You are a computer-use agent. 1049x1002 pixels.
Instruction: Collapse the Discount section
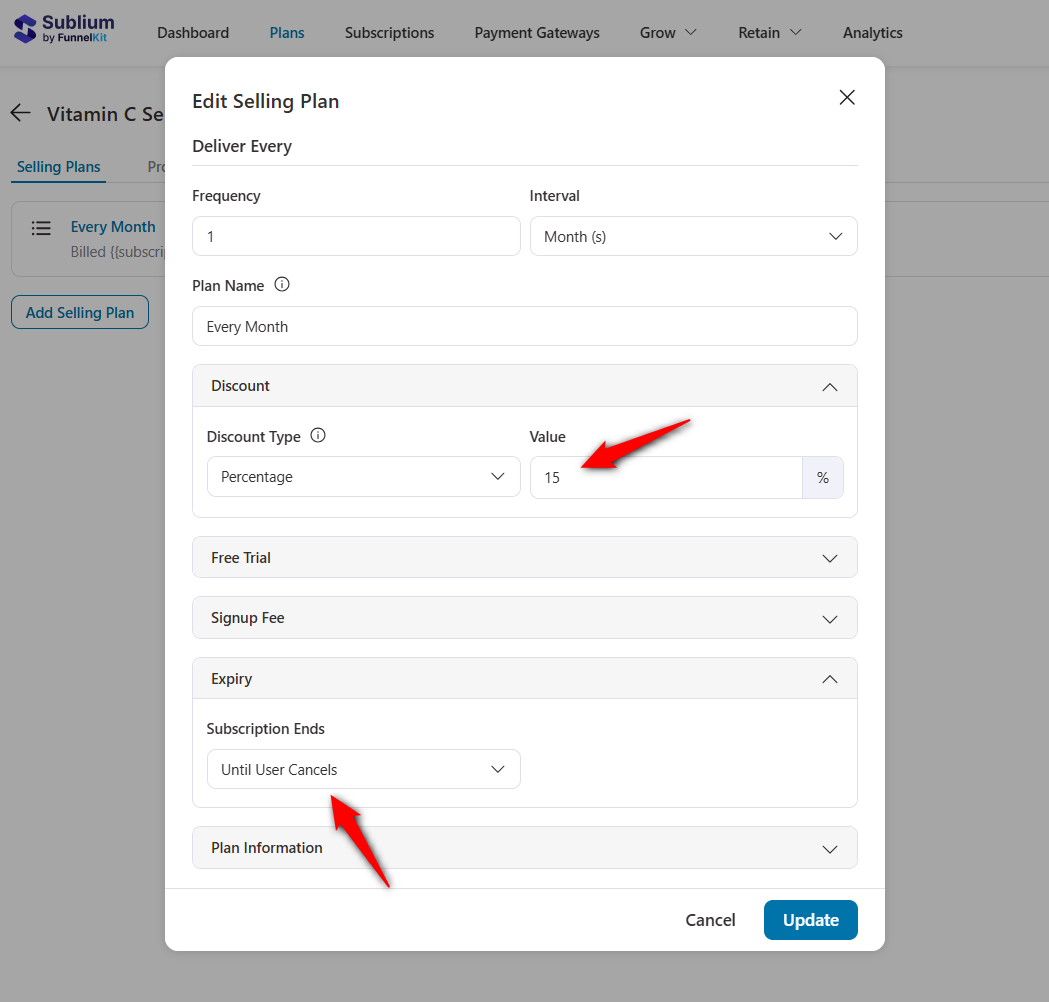pyautogui.click(x=829, y=386)
